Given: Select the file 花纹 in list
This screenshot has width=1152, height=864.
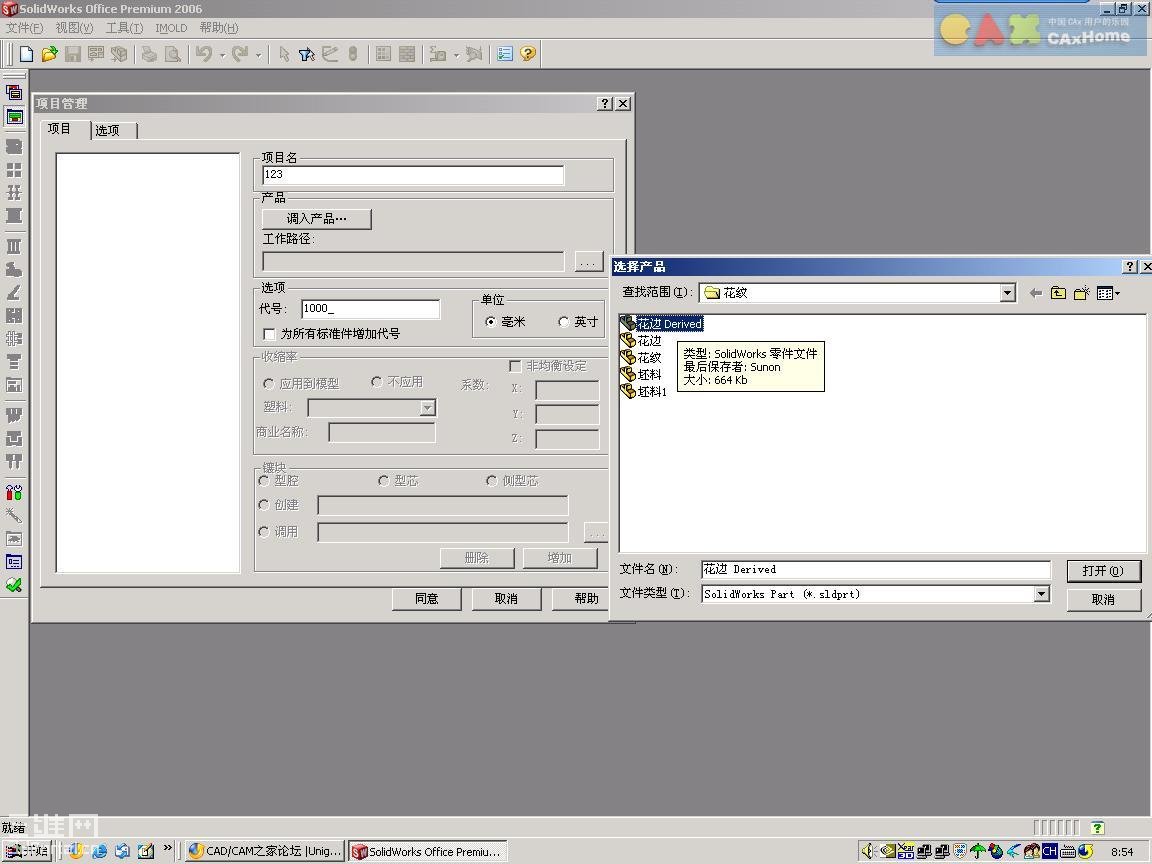Looking at the screenshot, I should [x=641, y=358].
